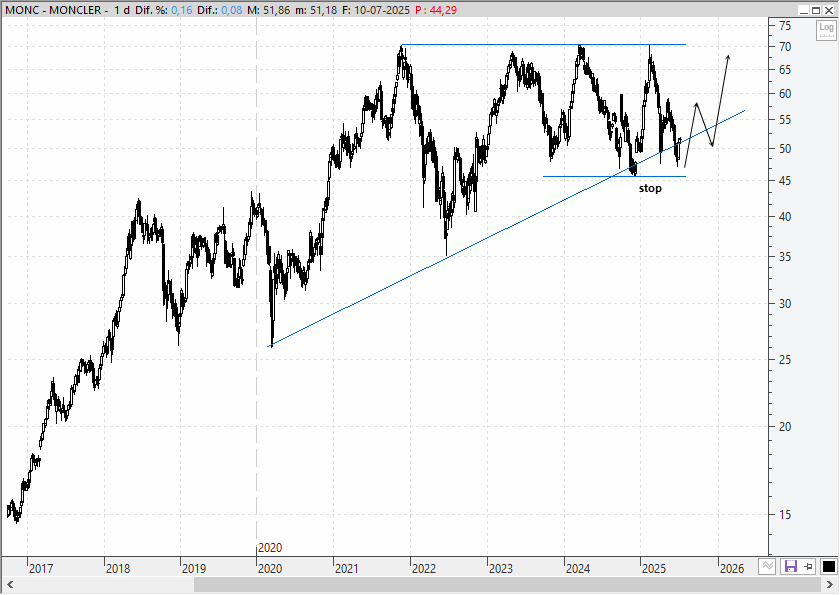Click the pushpin icon beside save
This screenshot has width=840, height=595.
point(808,566)
